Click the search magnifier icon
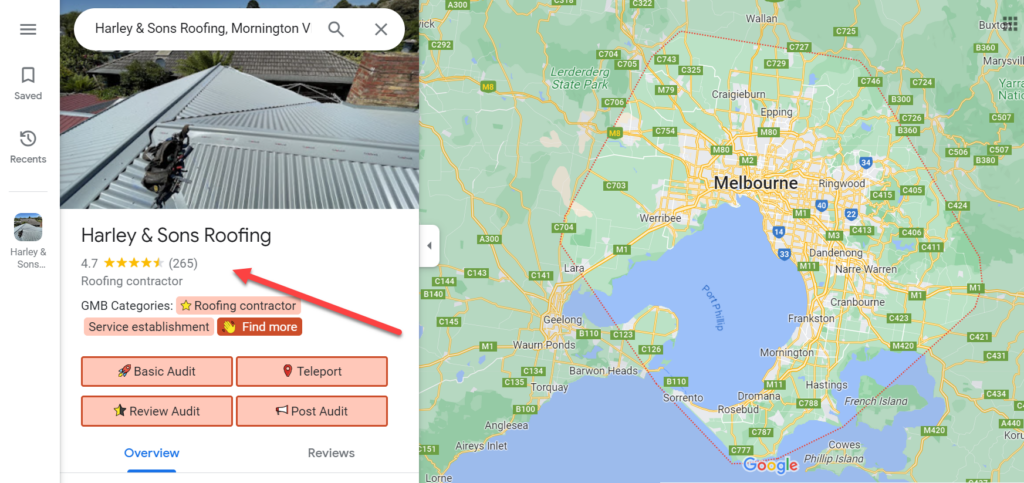The image size is (1024, 483). click(x=336, y=29)
